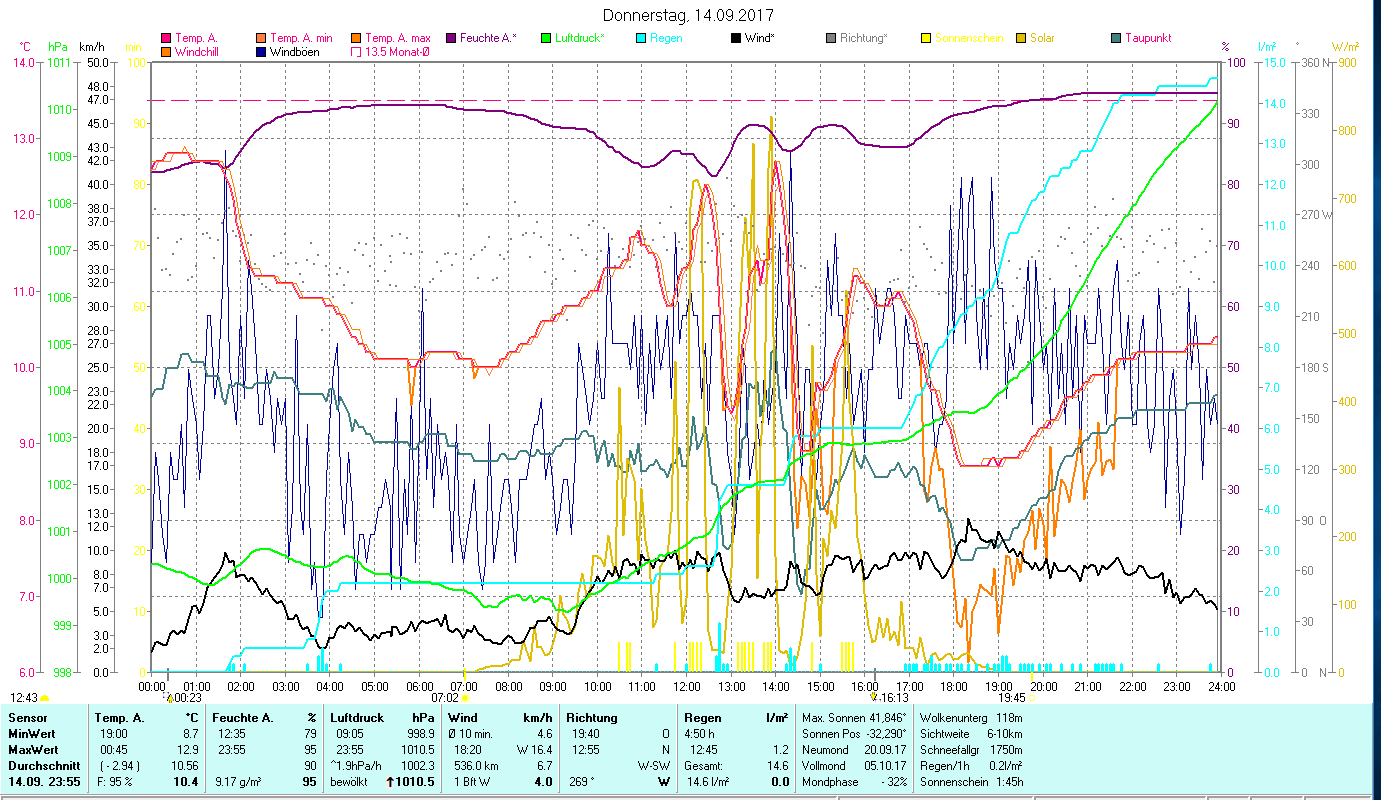The height and width of the screenshot is (800, 1381).
Task: Click the km/h axis unit label at top
Action: point(91,47)
